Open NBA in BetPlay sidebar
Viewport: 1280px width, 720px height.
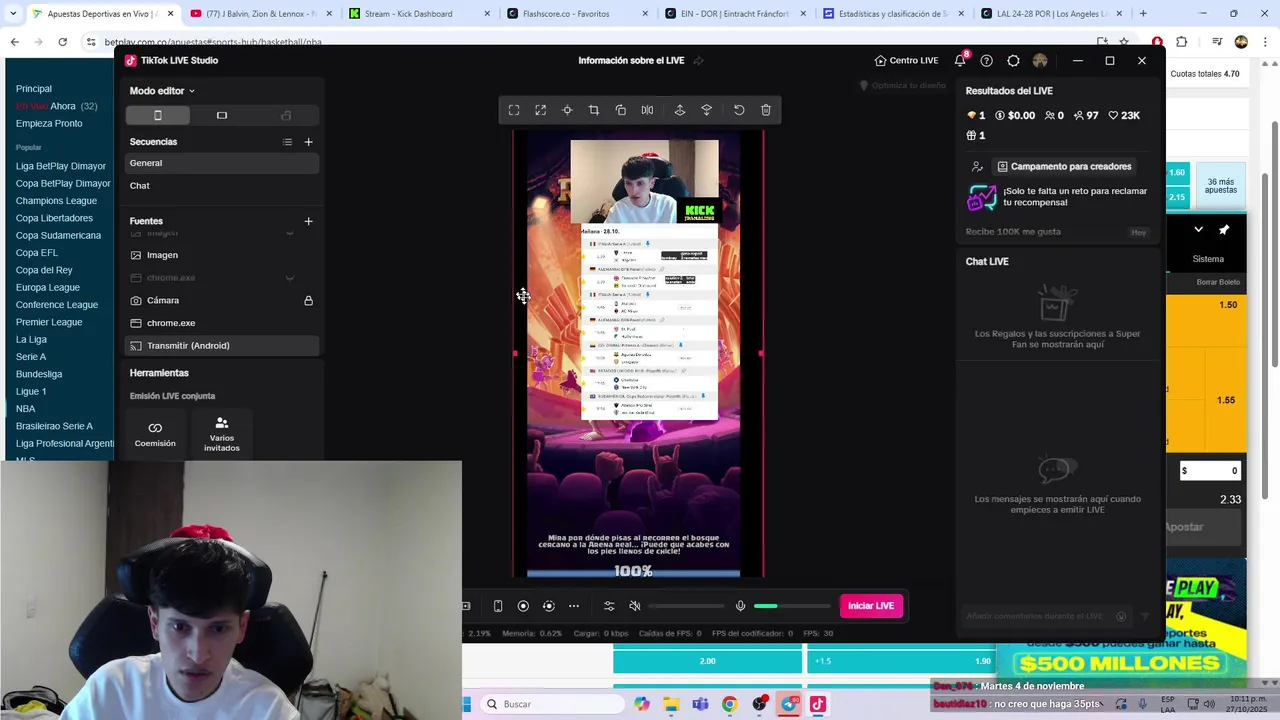tap(26, 409)
